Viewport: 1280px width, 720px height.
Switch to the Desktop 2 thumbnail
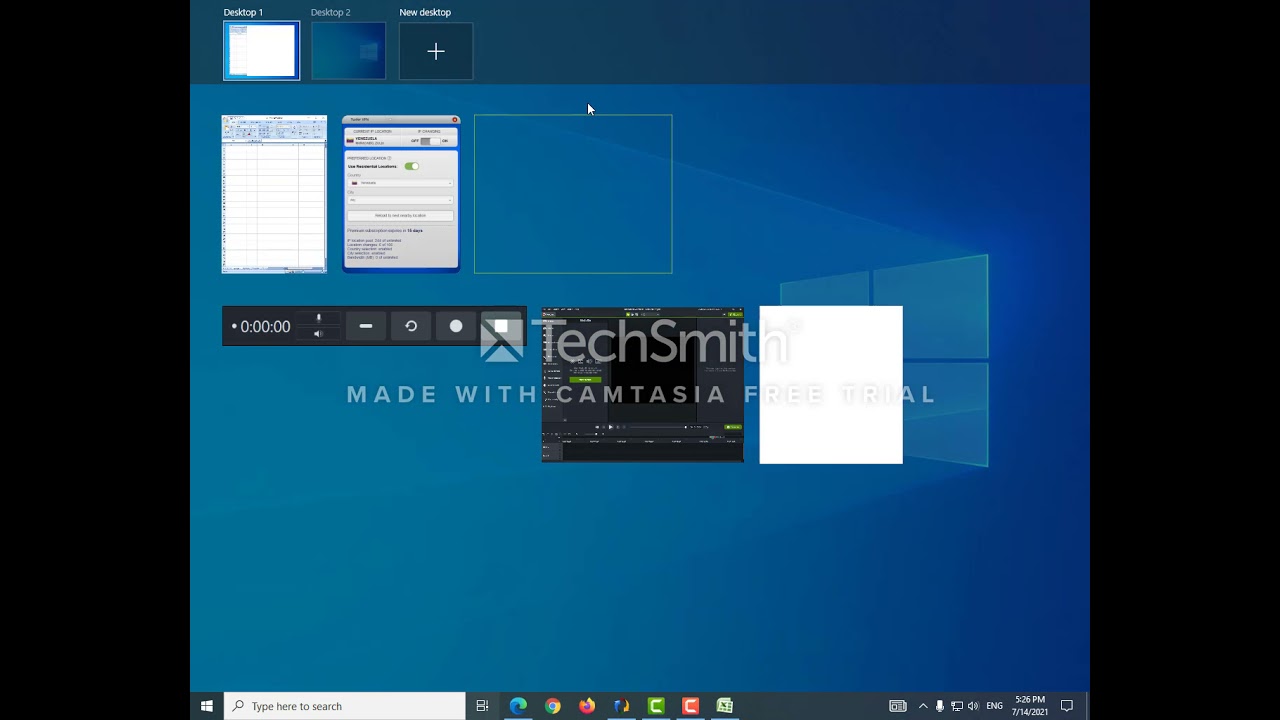tap(348, 51)
